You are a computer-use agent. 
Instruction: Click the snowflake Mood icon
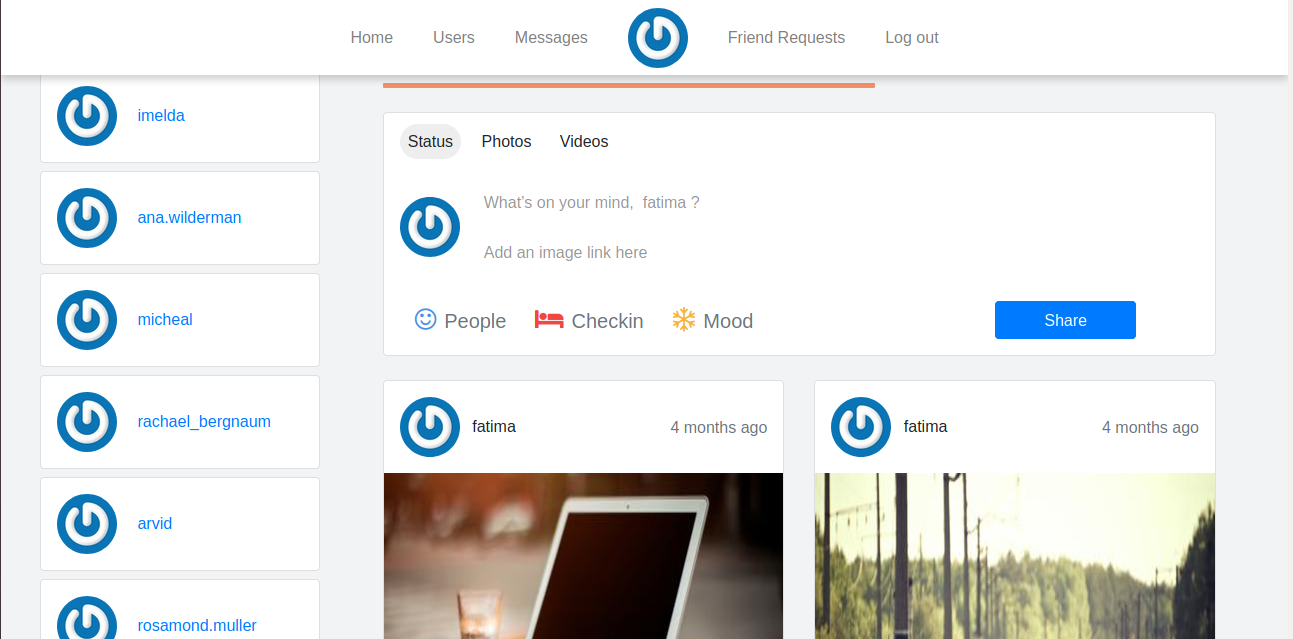[x=684, y=319]
